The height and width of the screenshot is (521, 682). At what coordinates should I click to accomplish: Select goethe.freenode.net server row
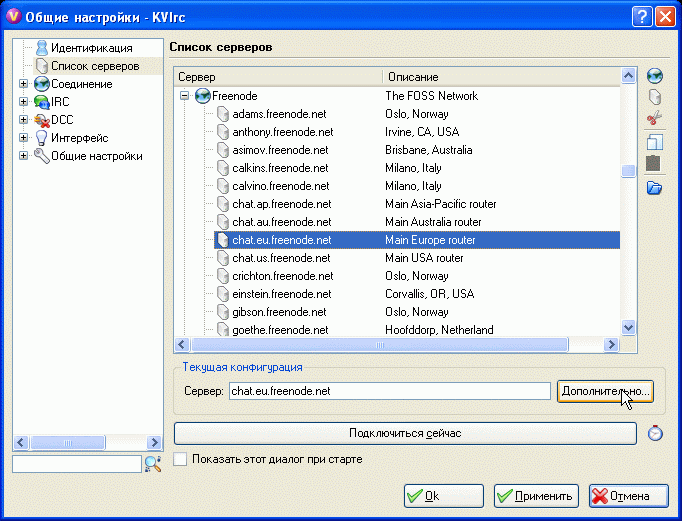click(x=417, y=330)
